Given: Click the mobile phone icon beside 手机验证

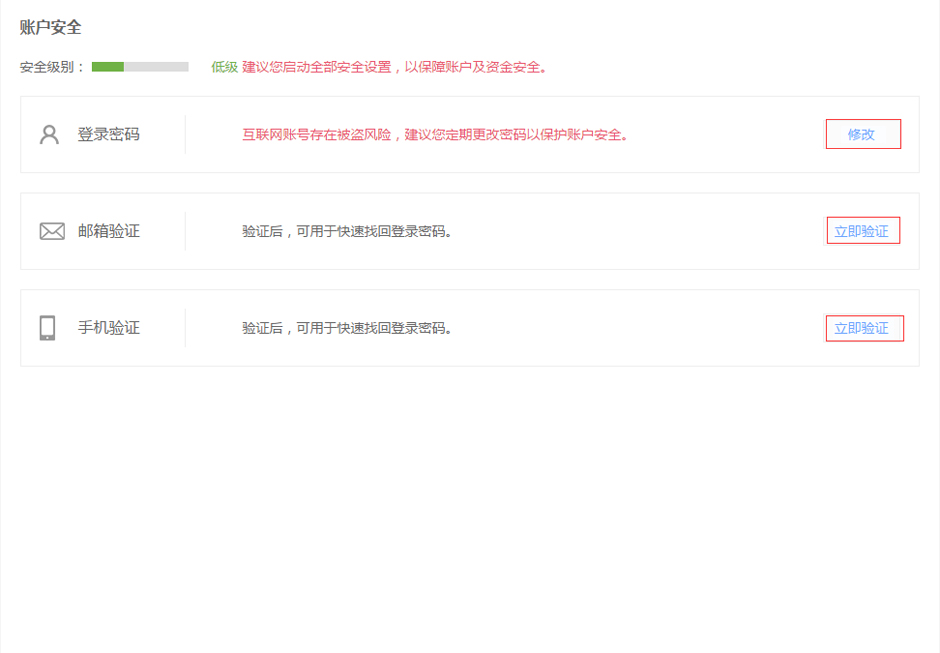Looking at the screenshot, I should click(x=47, y=328).
